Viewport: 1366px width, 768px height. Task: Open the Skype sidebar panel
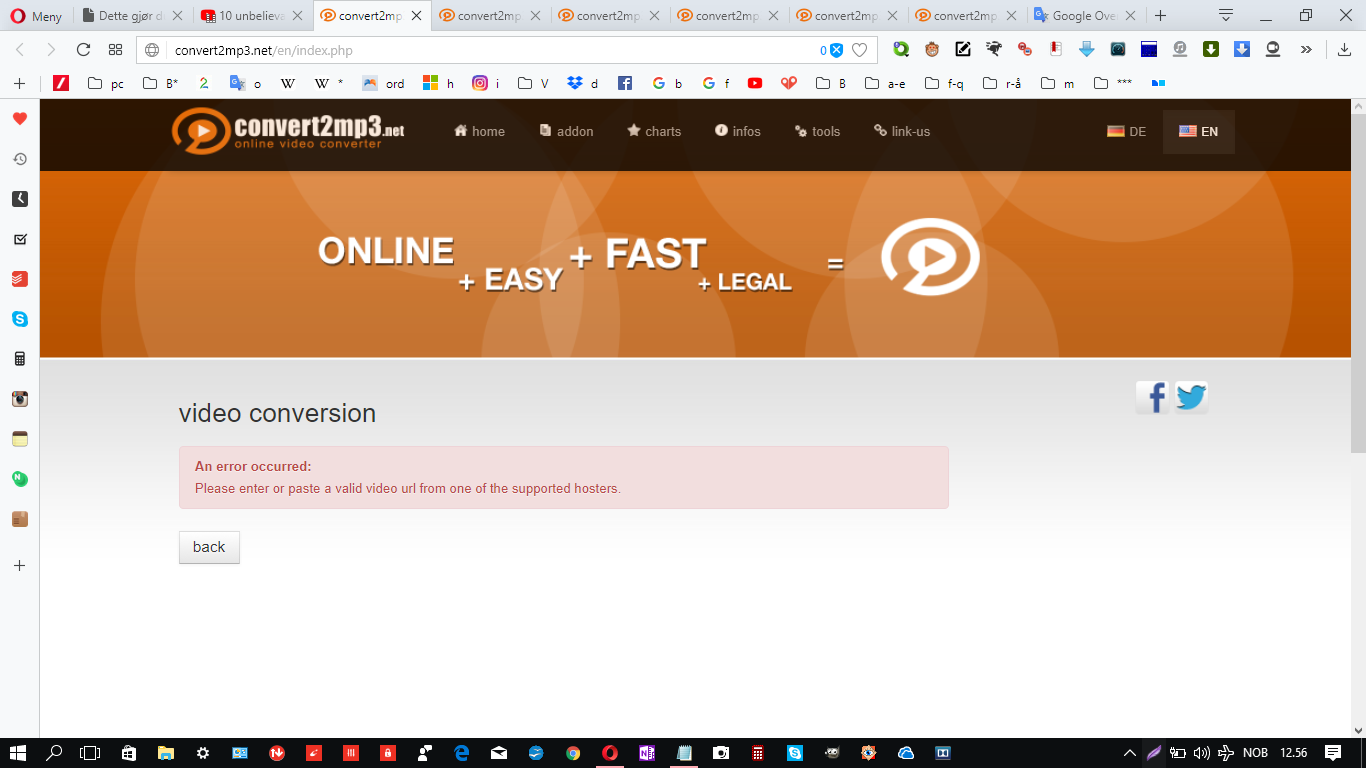coord(20,319)
